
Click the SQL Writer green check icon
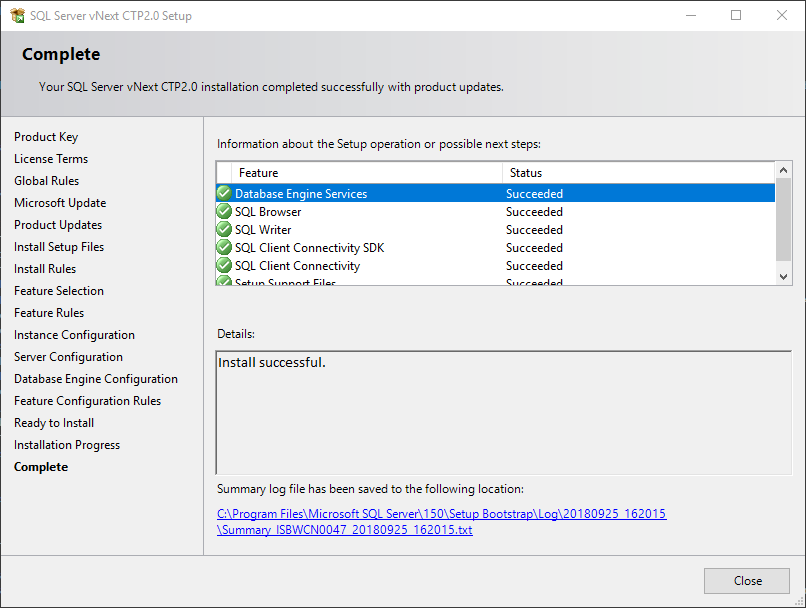coord(223,229)
